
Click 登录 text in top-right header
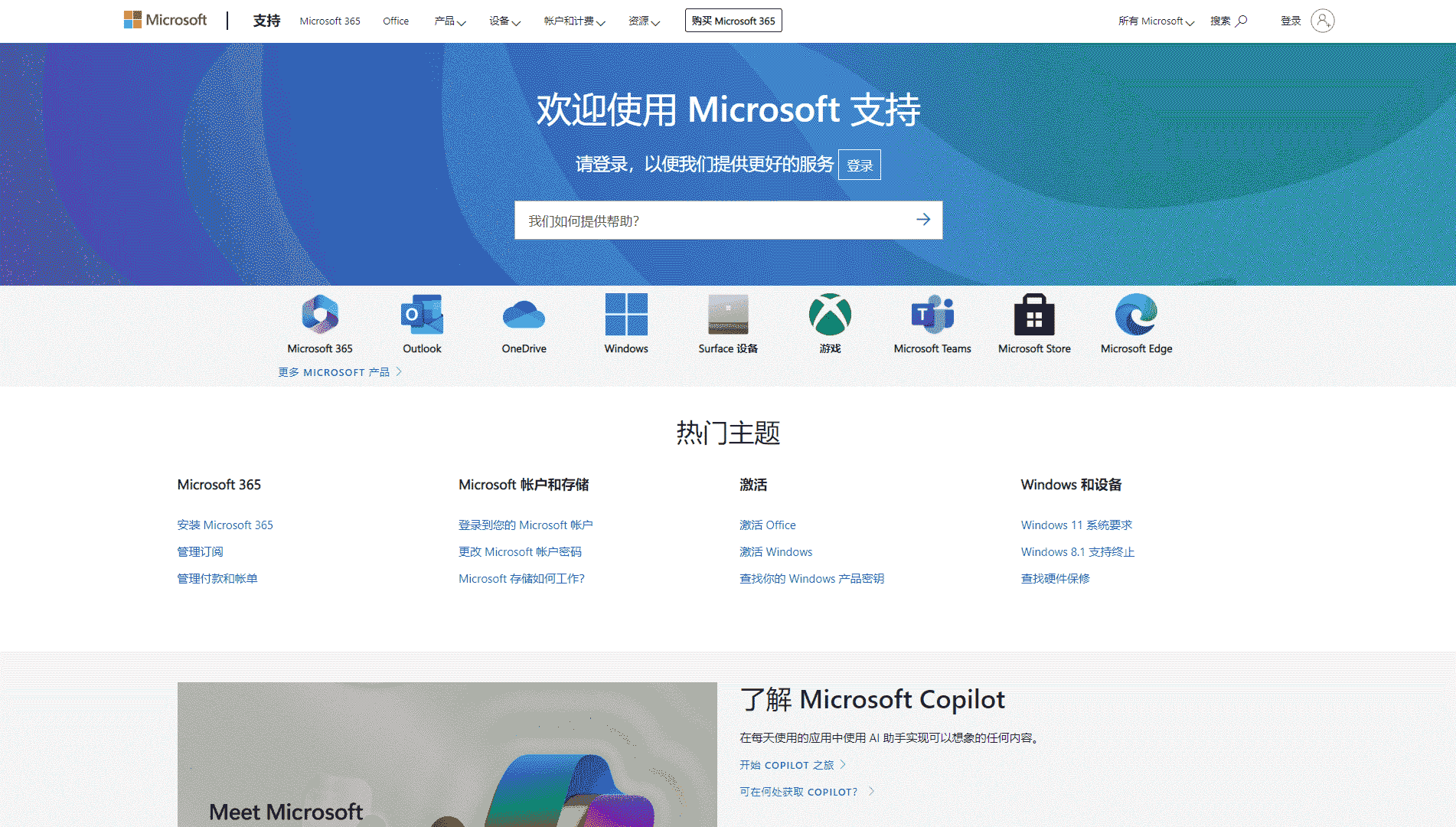click(1291, 21)
